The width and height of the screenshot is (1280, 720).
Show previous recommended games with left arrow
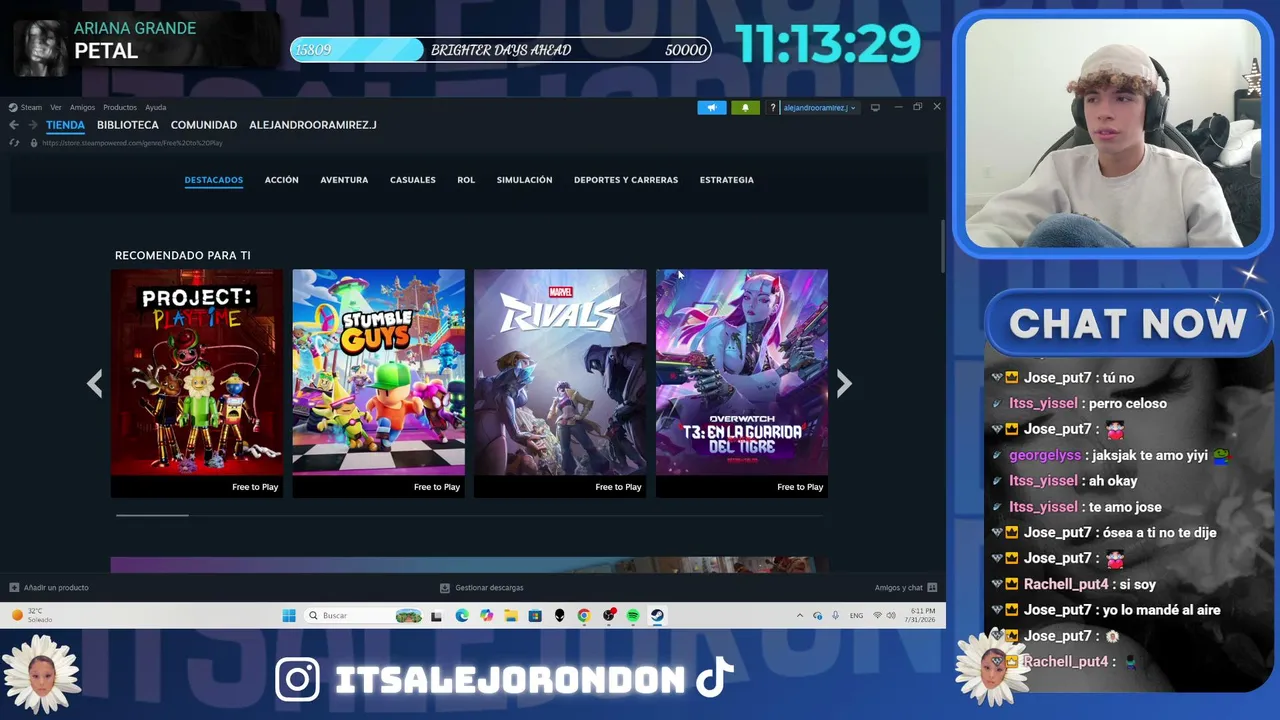94,383
